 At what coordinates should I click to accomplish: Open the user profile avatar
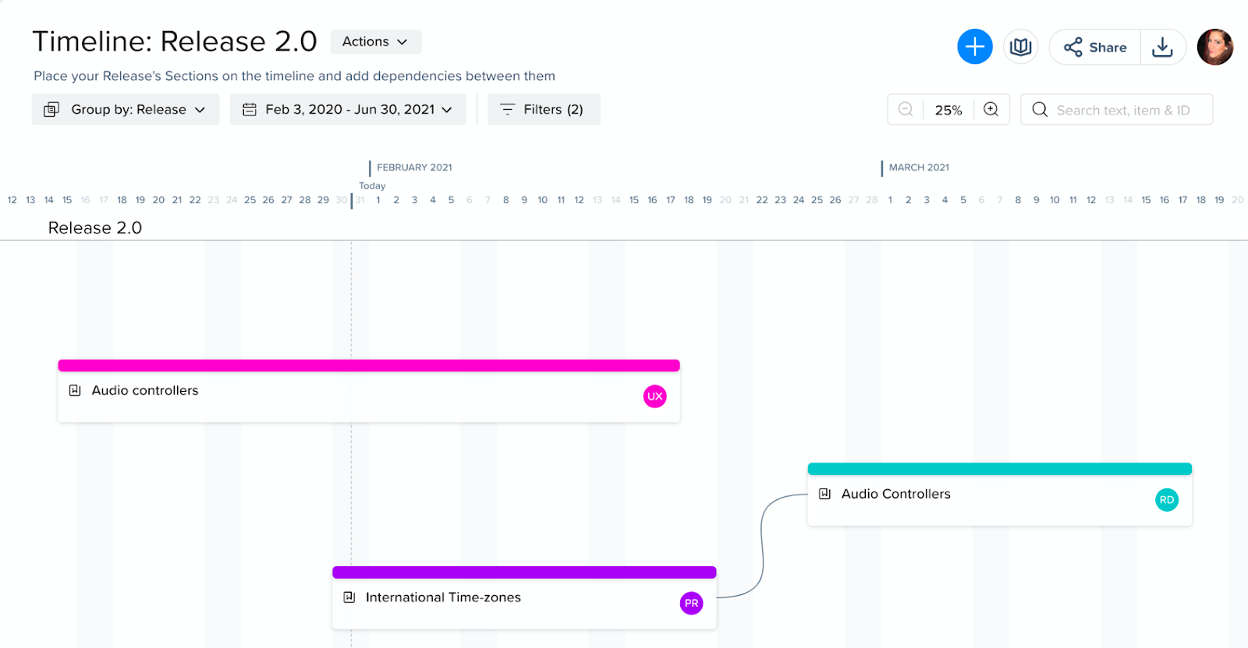pyautogui.click(x=1215, y=47)
